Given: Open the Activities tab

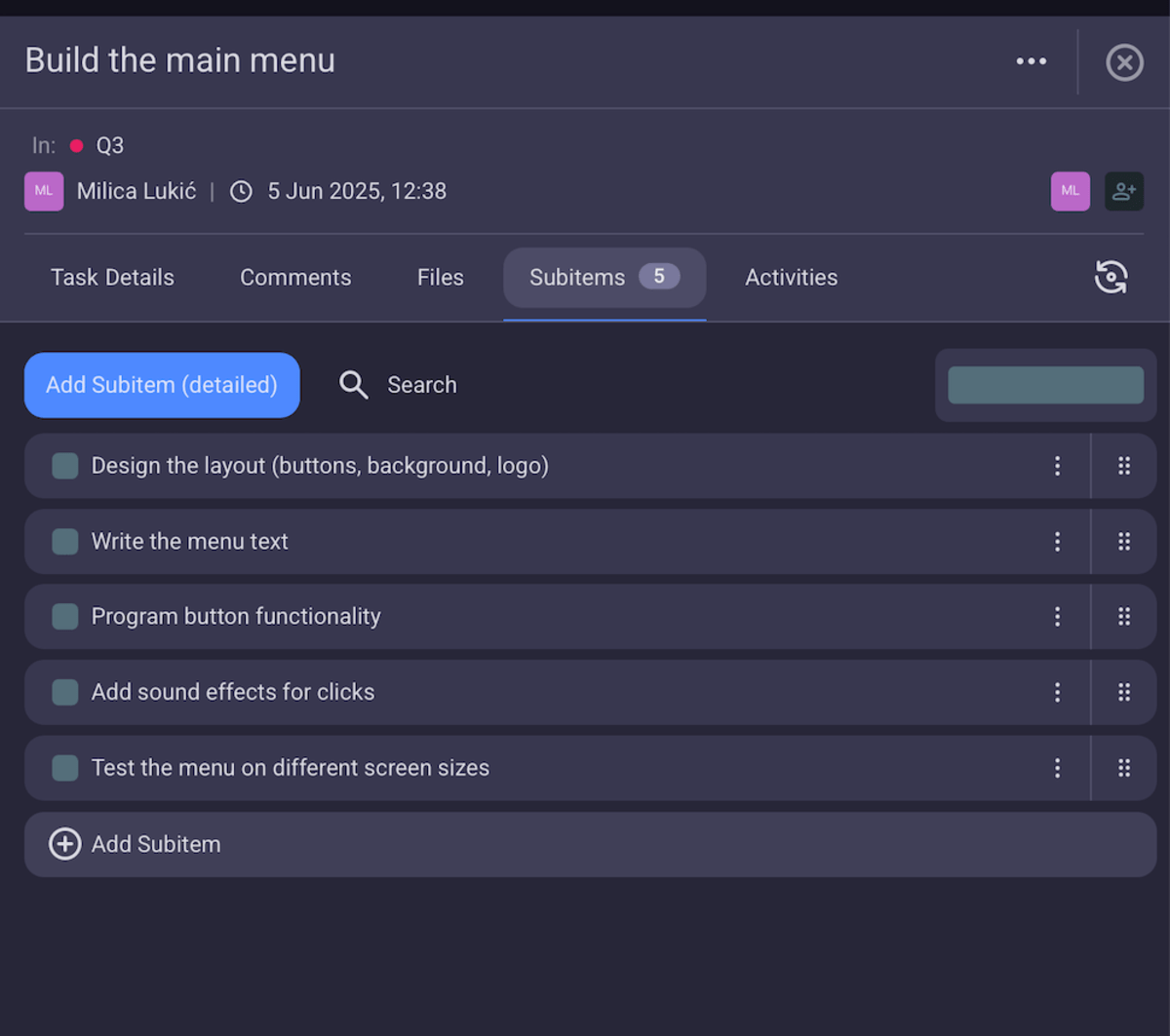Looking at the screenshot, I should click(791, 278).
